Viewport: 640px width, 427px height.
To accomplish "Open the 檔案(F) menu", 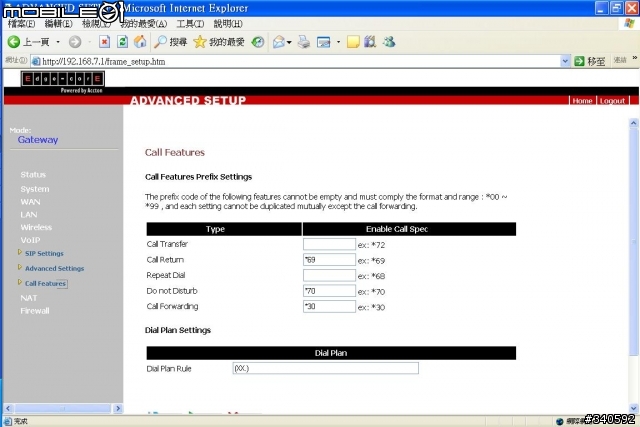I will 21,24.
